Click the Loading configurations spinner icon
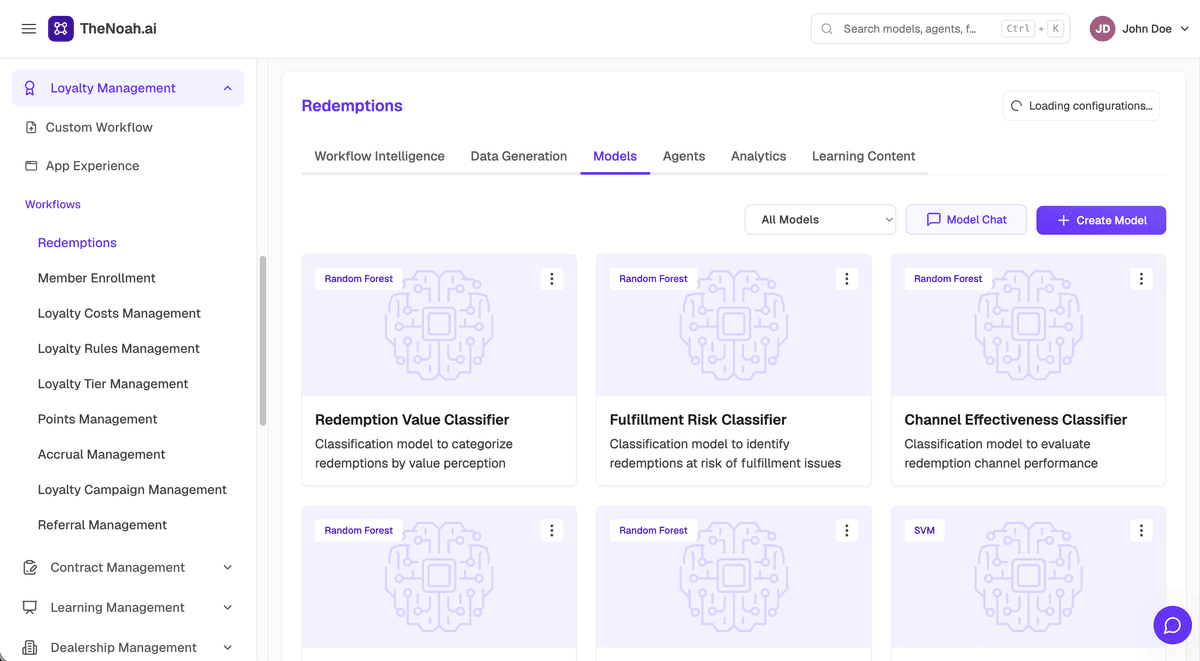 tap(1017, 106)
